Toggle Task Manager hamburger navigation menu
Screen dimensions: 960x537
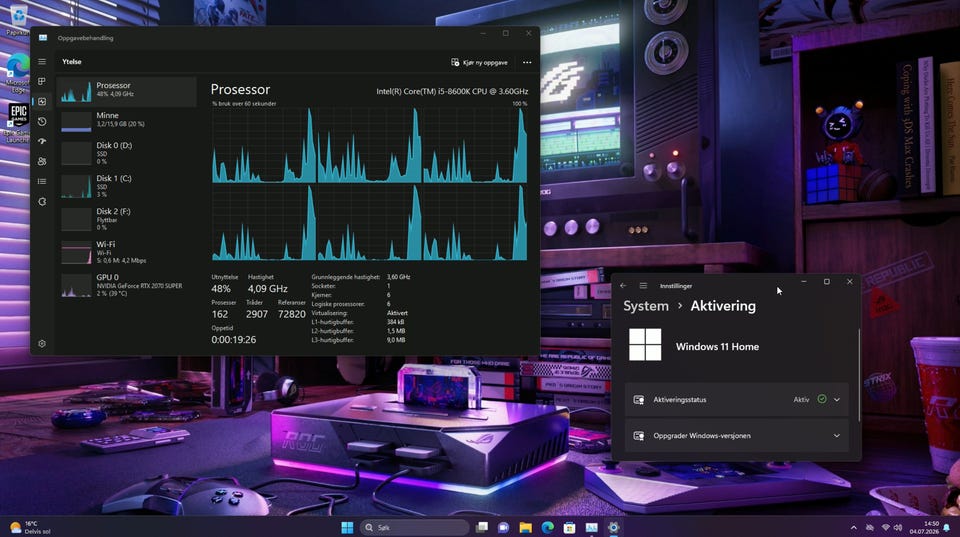tap(42, 62)
